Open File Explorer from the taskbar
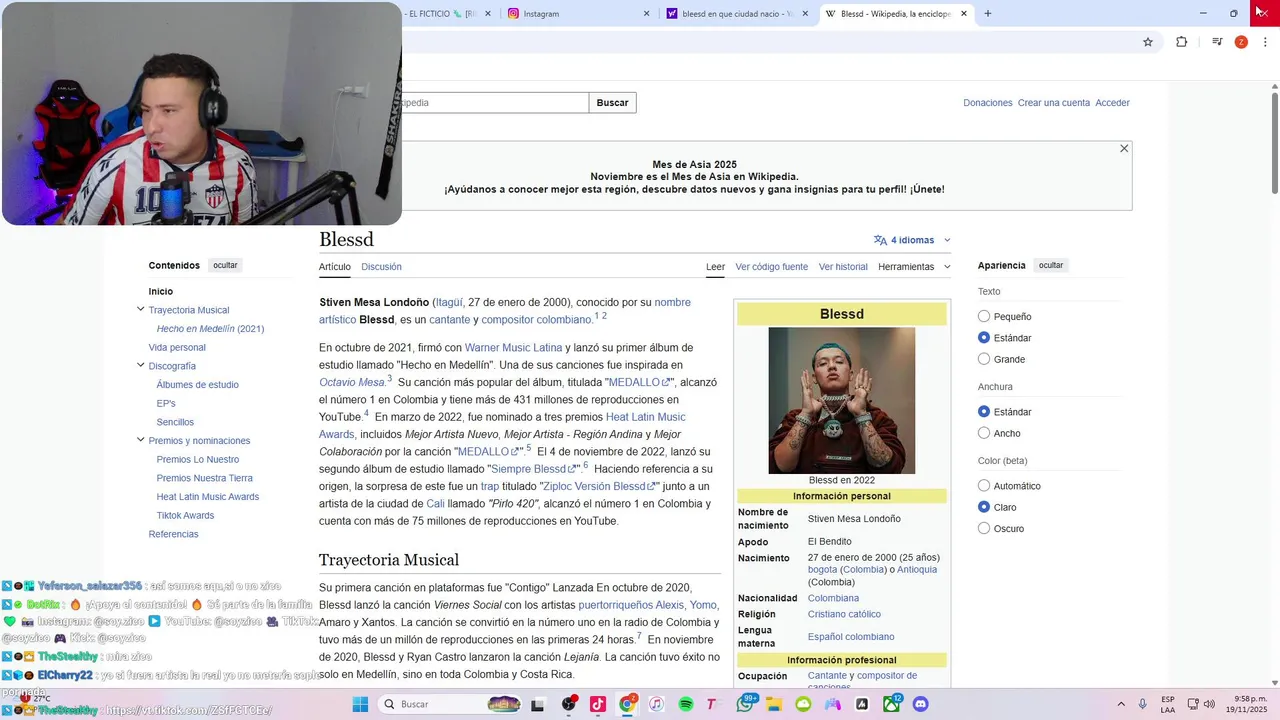Screen dimensions: 1280x720 click(774, 704)
